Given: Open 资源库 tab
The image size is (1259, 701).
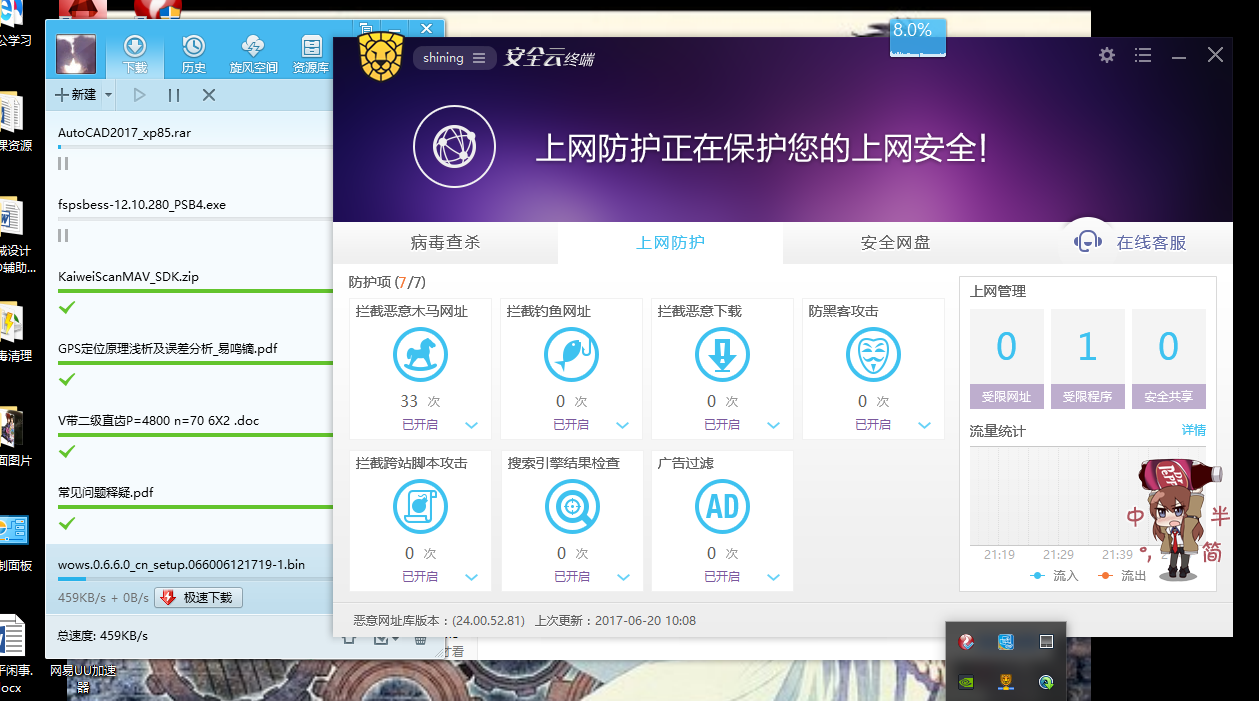Looking at the screenshot, I should (x=311, y=55).
